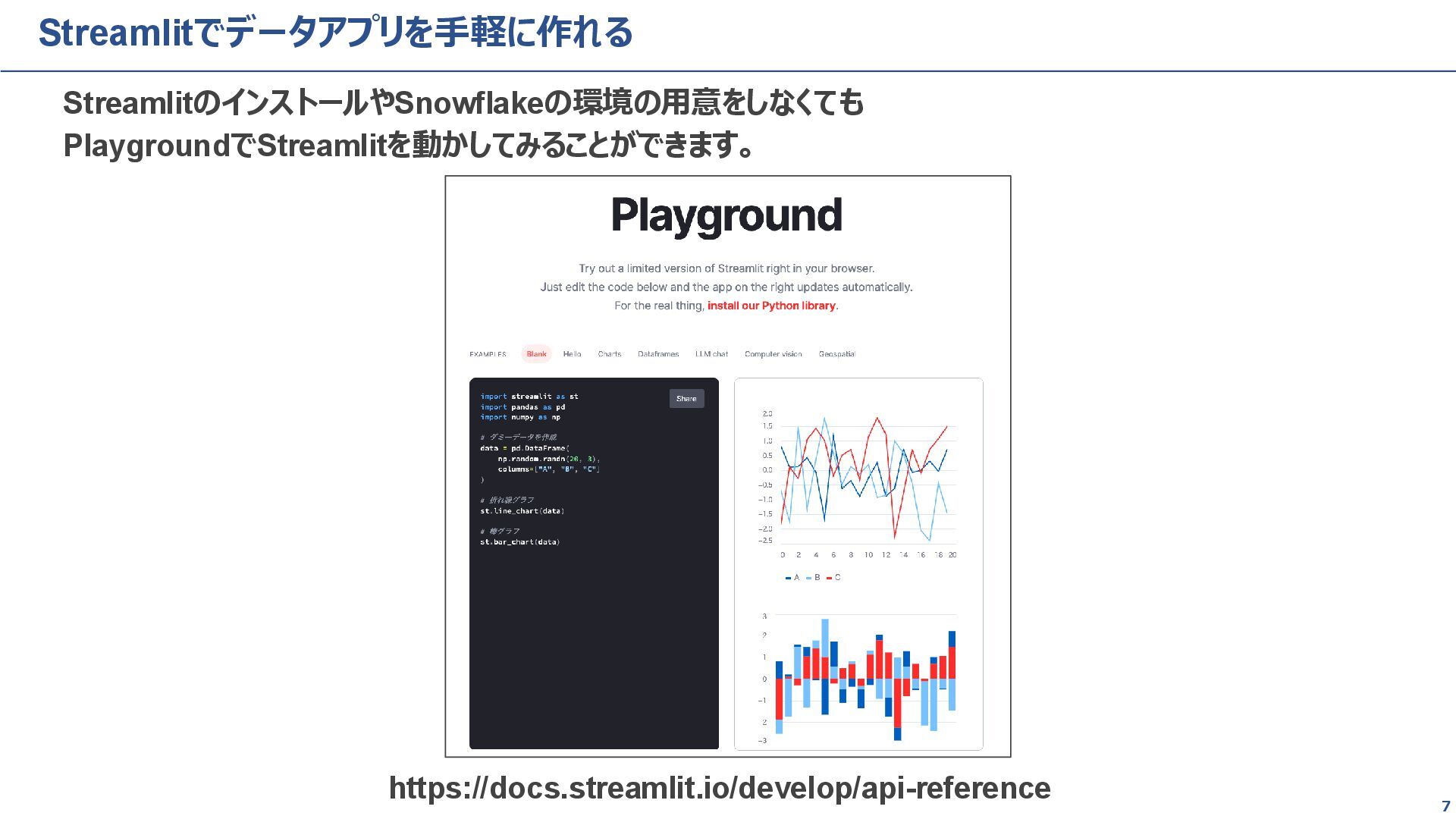The image size is (1456, 819).
Task: Click the docs.streamlit.io api-reference URL
Action: pyautogui.click(x=719, y=788)
